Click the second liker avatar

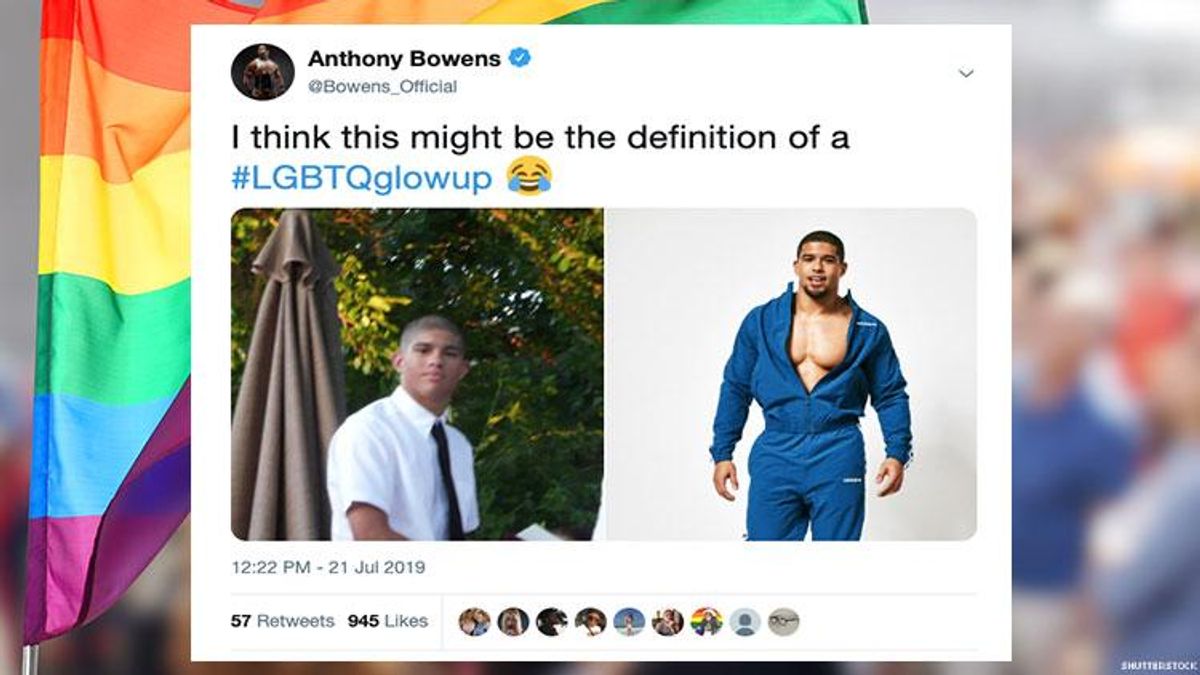(513, 622)
